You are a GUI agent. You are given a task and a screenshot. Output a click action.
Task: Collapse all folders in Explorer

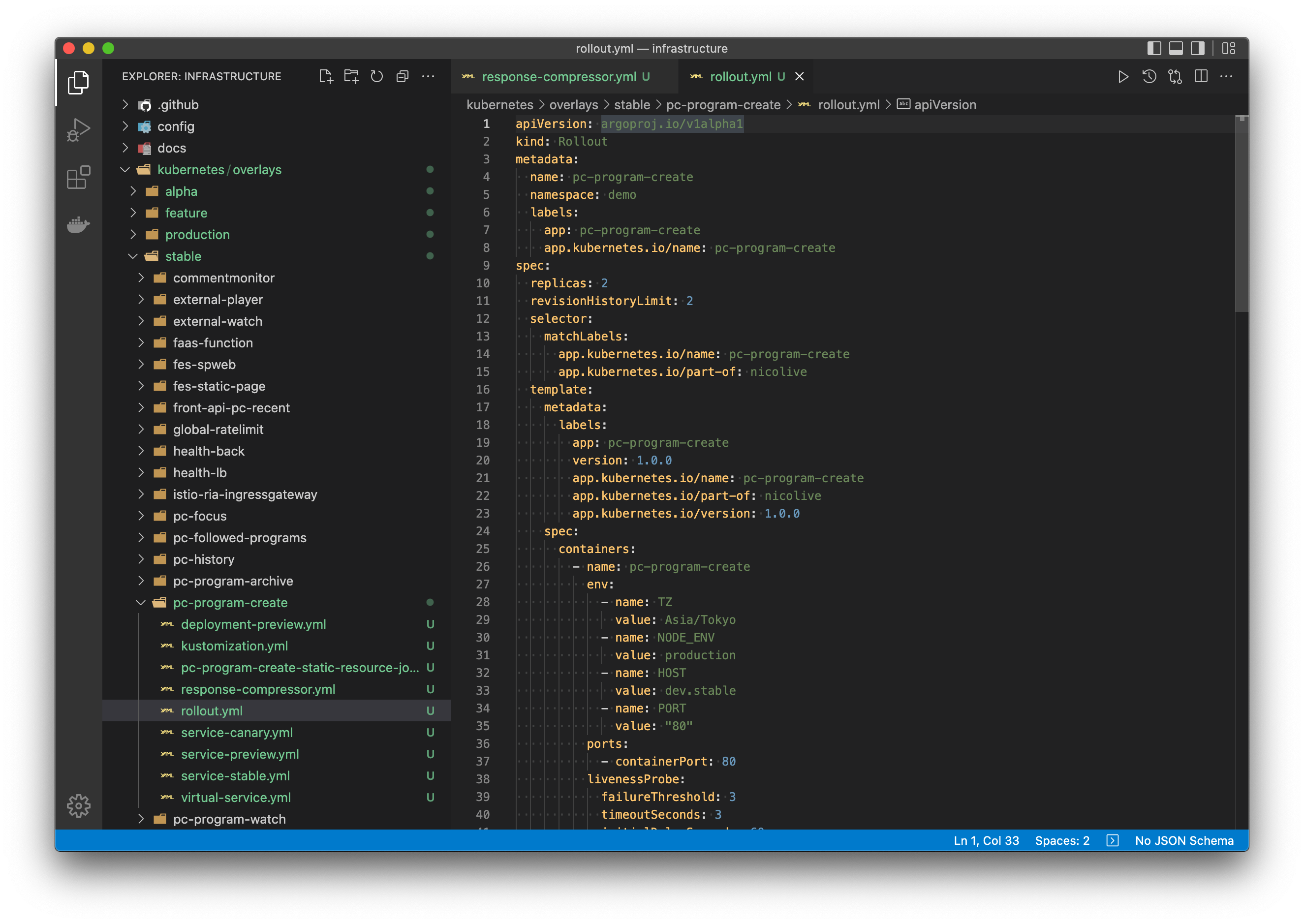pyautogui.click(x=402, y=76)
